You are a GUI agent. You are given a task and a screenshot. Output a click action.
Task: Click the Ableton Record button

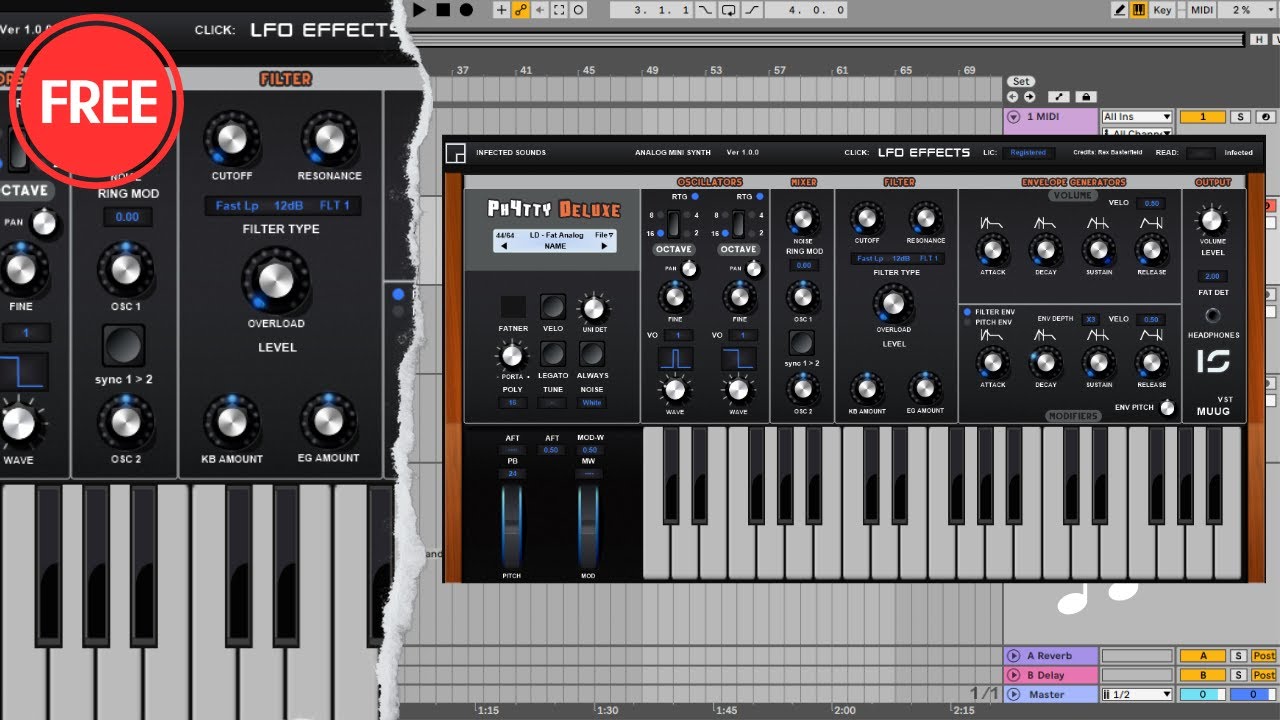pyautogui.click(x=466, y=10)
